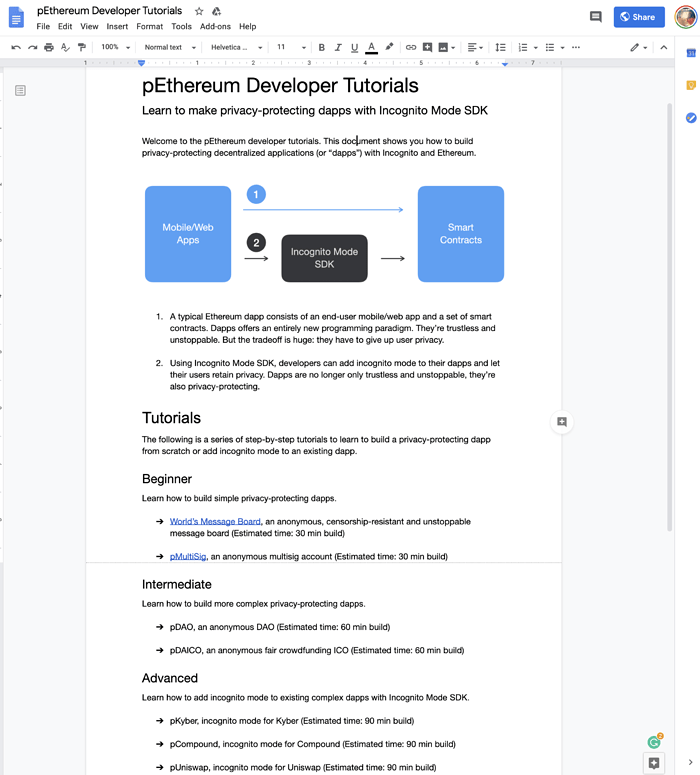Screen dimensions: 700x775
Task: Open the text alignment dropdown
Action: (x=475, y=47)
